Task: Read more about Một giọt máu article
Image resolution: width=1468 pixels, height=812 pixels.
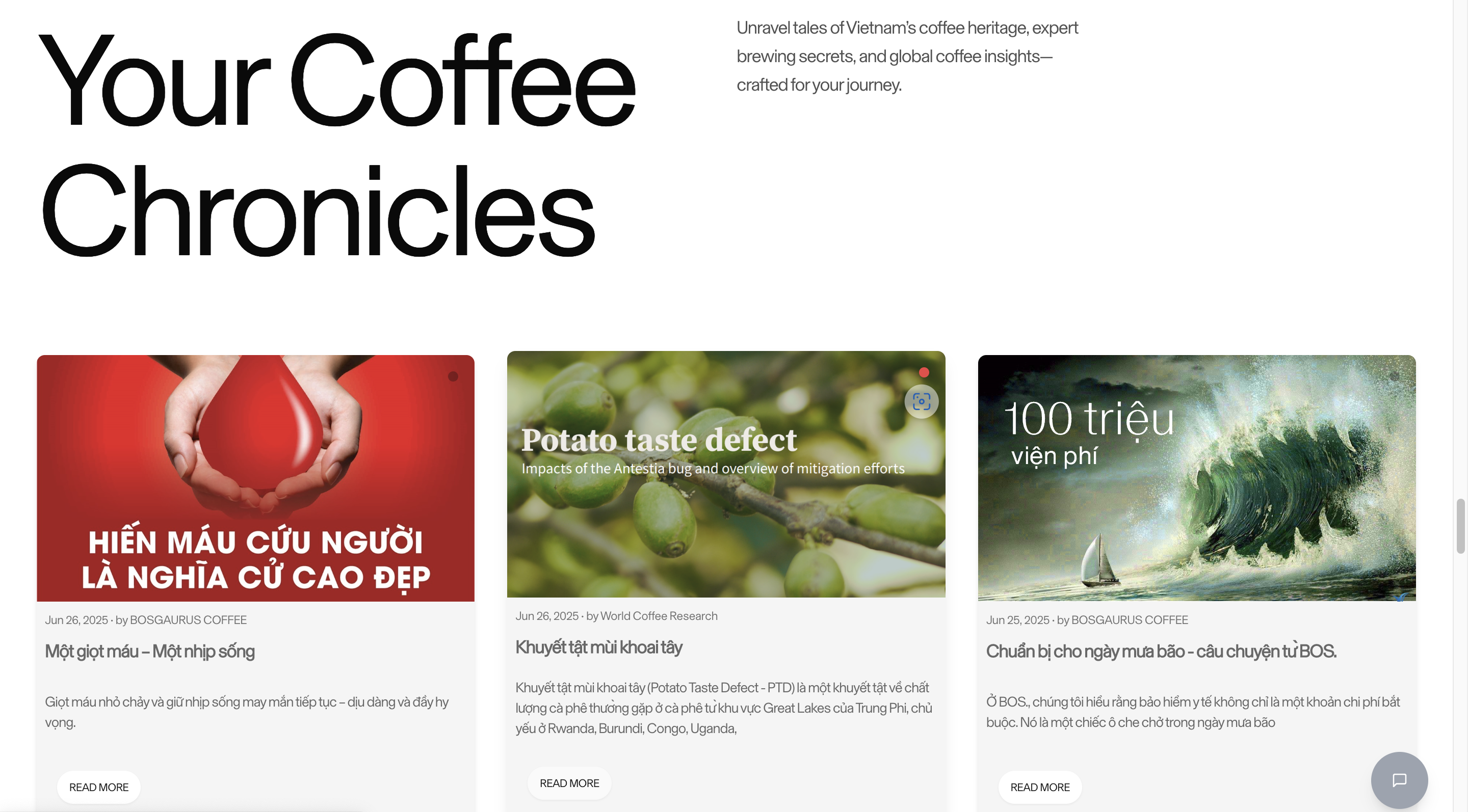Action: [x=98, y=787]
